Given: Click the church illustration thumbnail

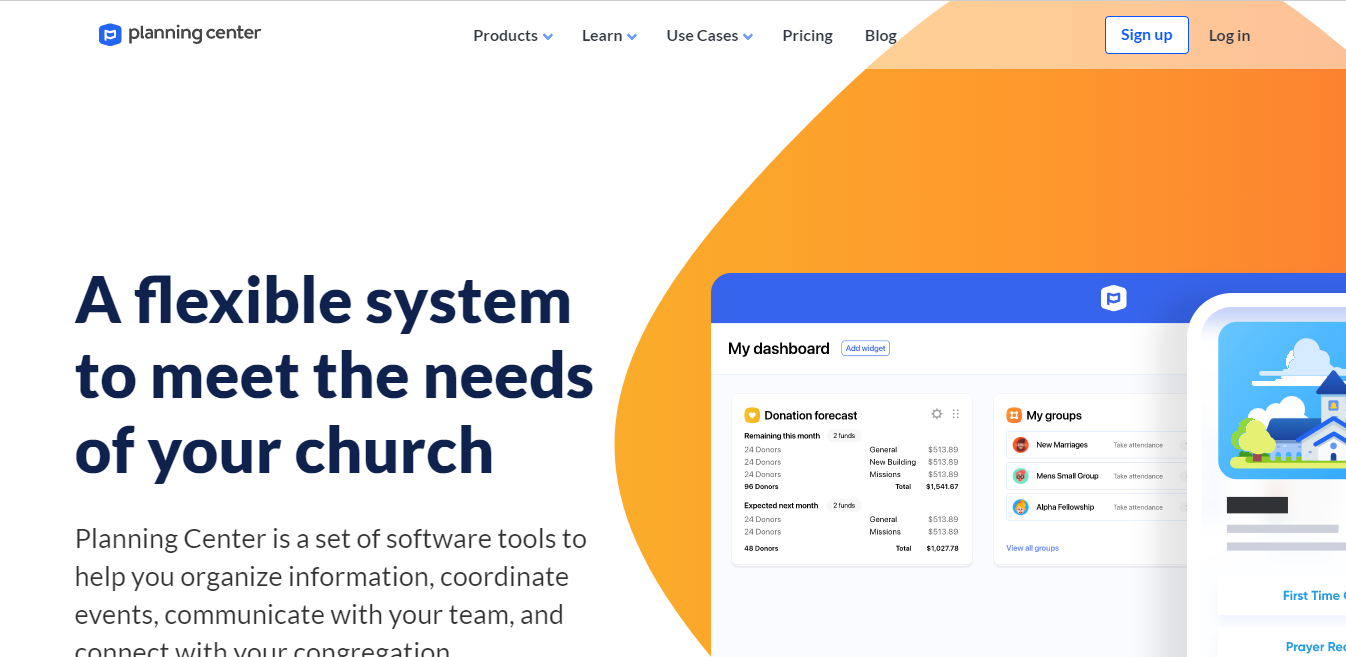Looking at the screenshot, I should pos(1282,400).
